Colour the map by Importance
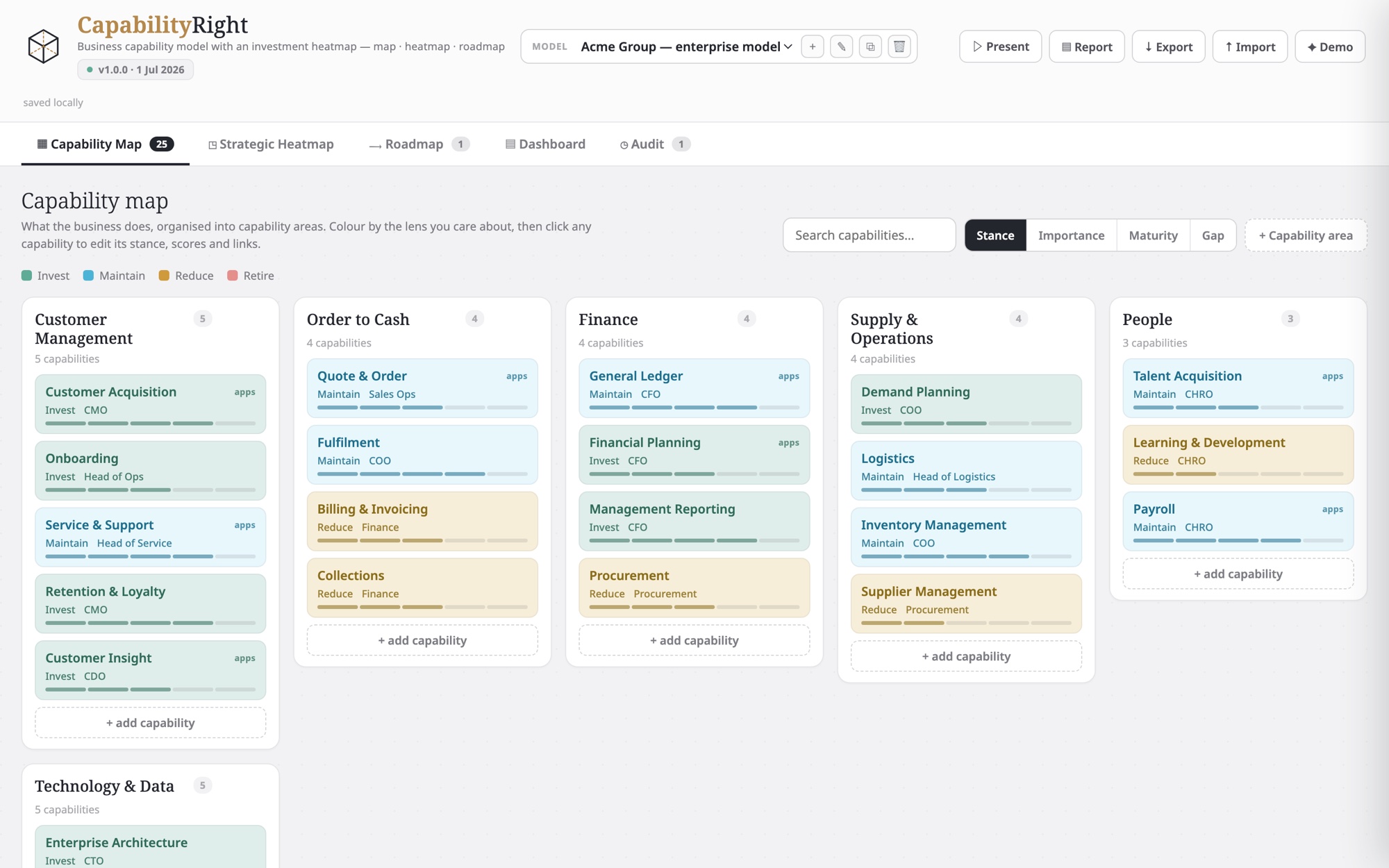 pos(1071,235)
